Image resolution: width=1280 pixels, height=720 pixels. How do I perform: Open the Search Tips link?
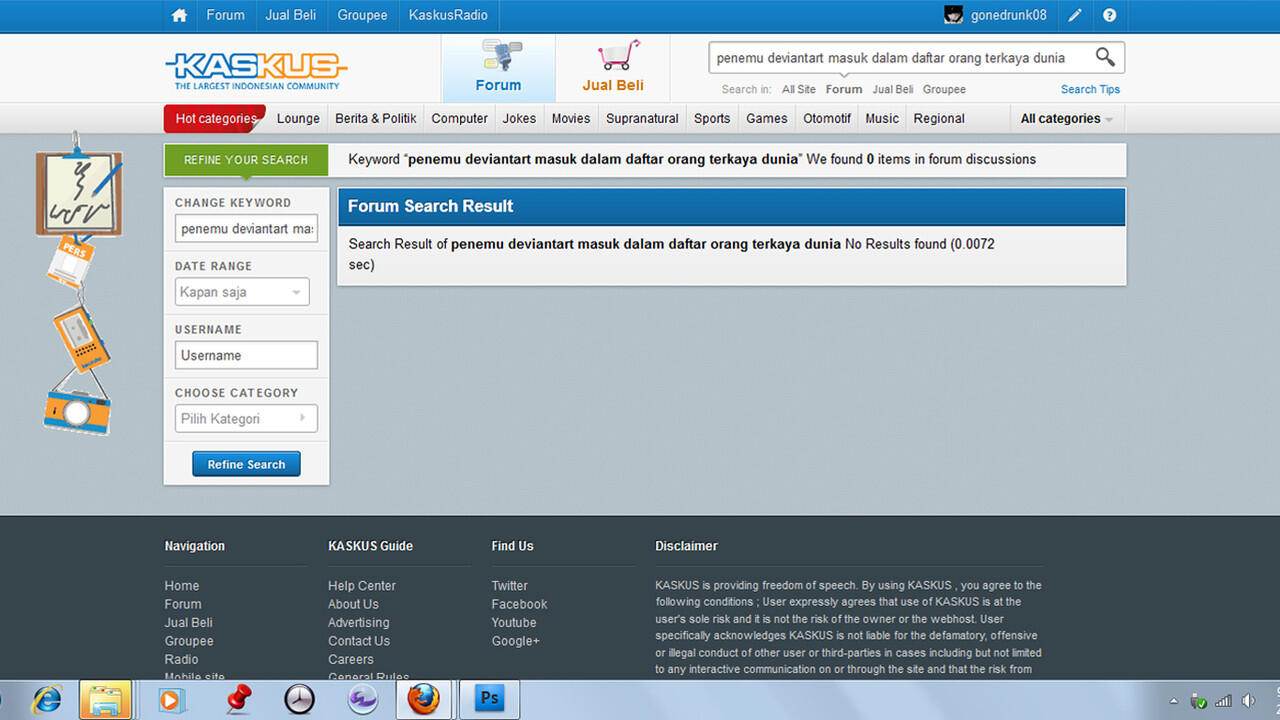[x=1090, y=89]
